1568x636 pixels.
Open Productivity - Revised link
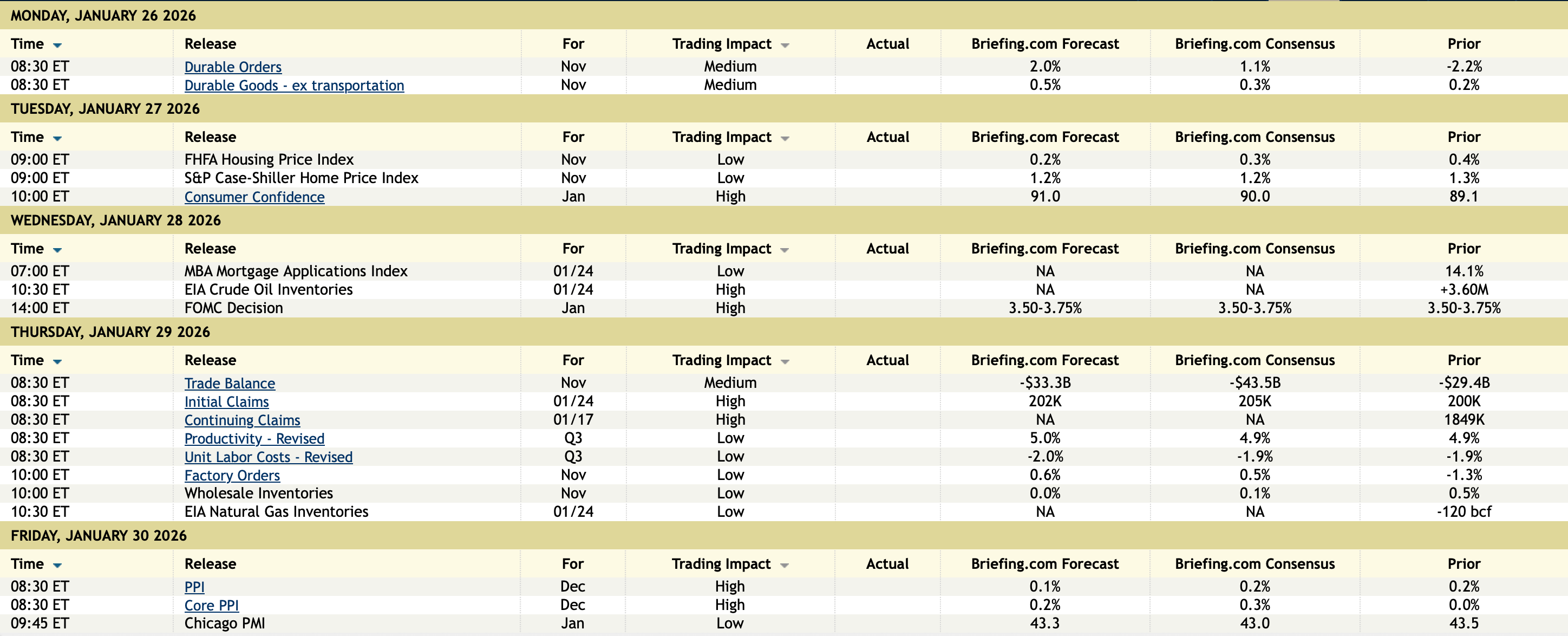coord(254,439)
